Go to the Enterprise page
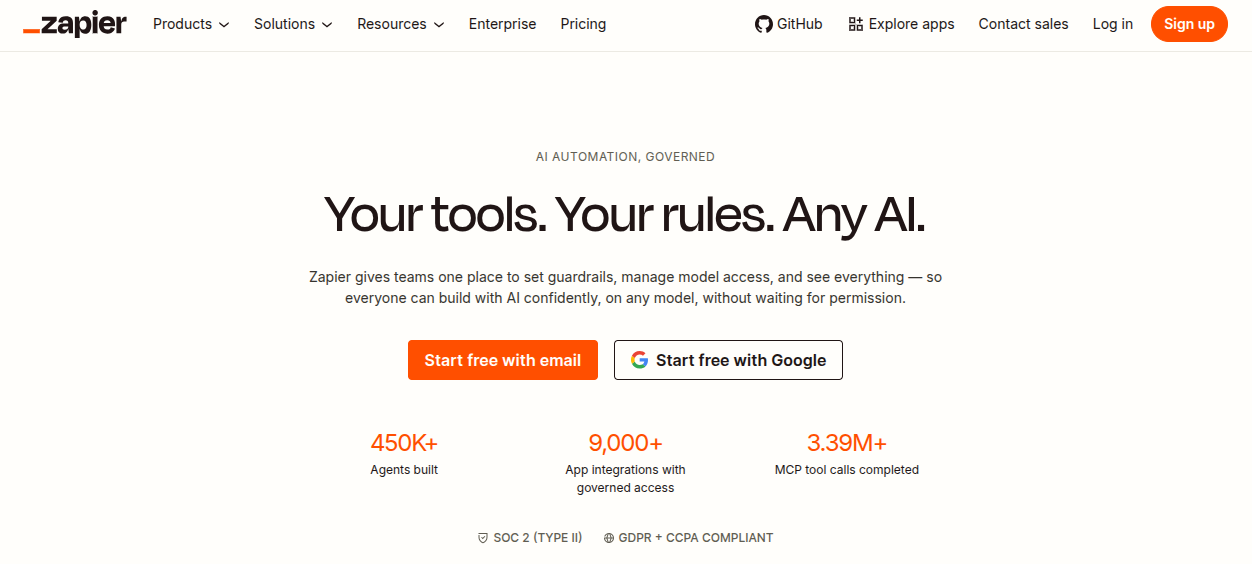This screenshot has width=1252, height=564. pyautogui.click(x=502, y=24)
